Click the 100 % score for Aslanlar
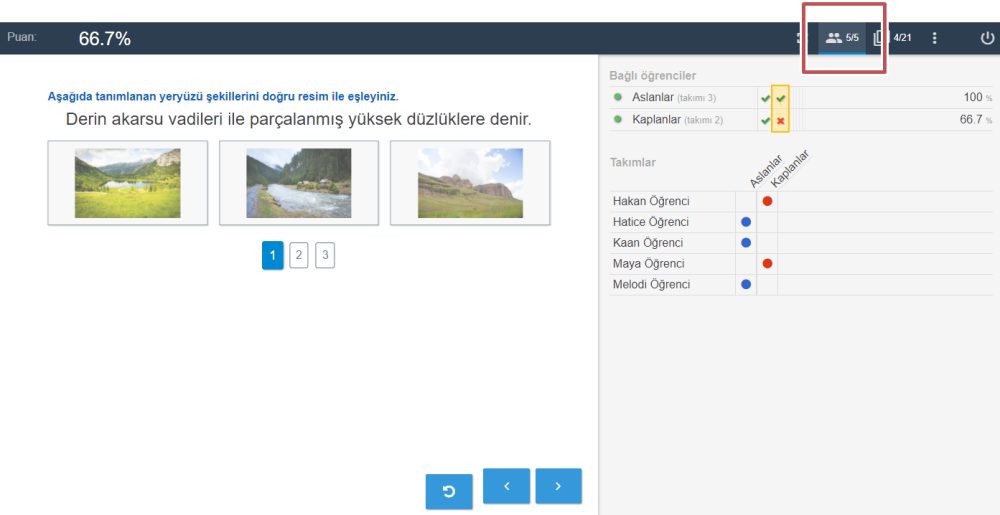This screenshot has width=1000, height=515. [x=978, y=98]
